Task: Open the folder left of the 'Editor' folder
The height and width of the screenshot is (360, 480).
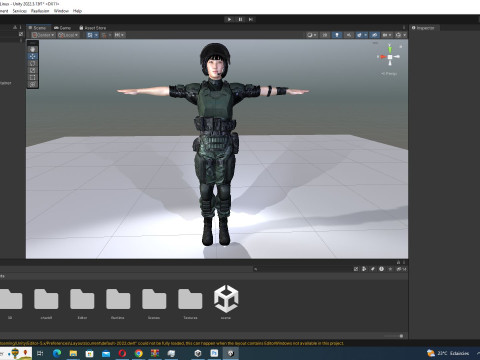Action: pos(46,303)
